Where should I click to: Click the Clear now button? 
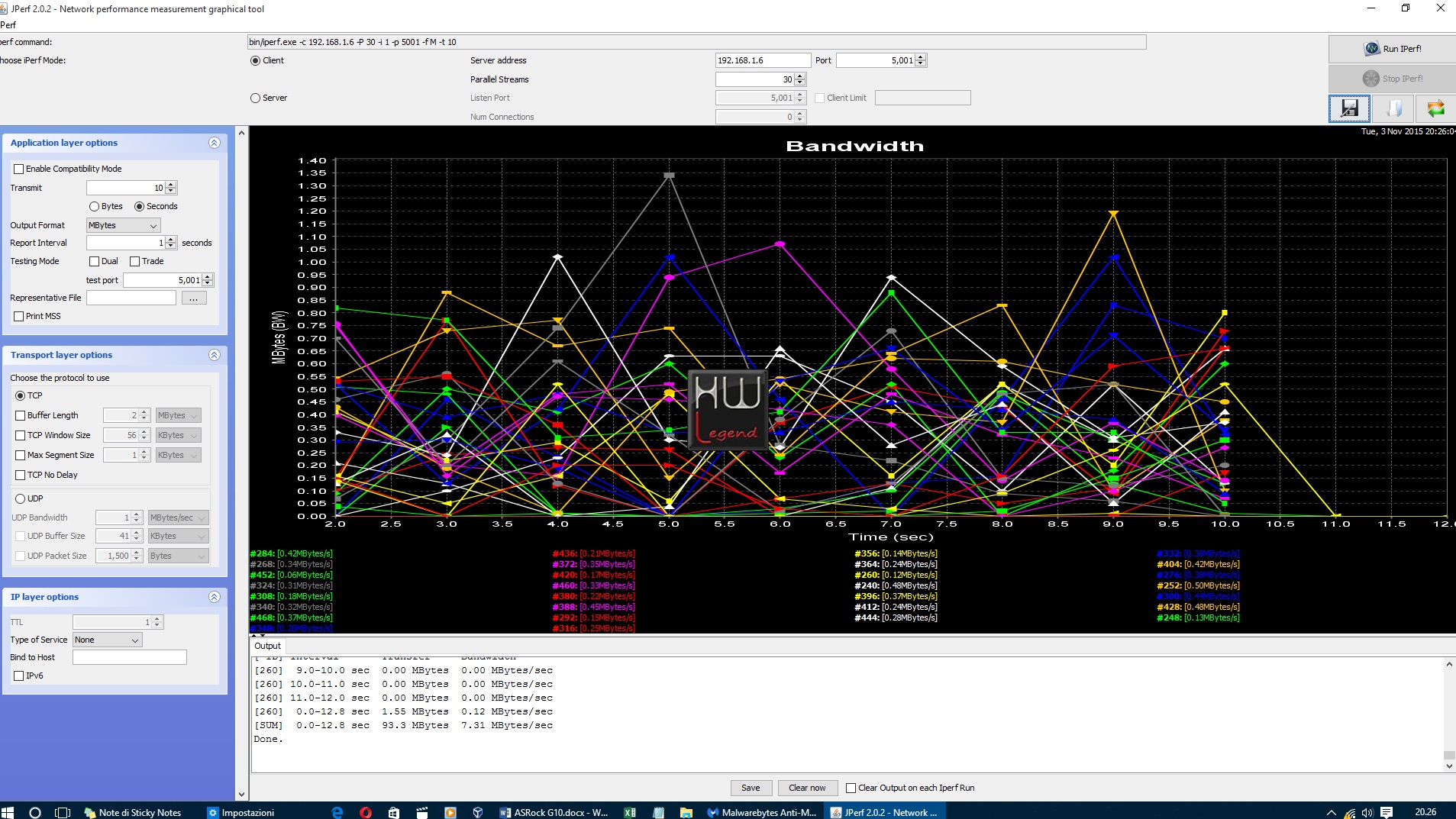click(807, 788)
